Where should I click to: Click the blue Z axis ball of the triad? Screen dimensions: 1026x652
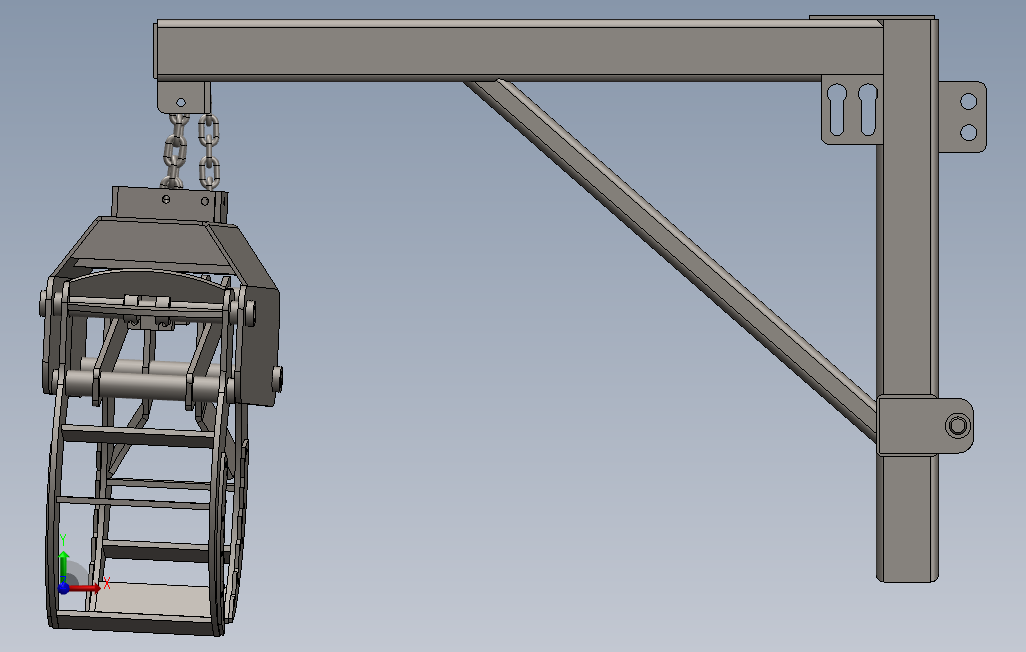click(63, 589)
